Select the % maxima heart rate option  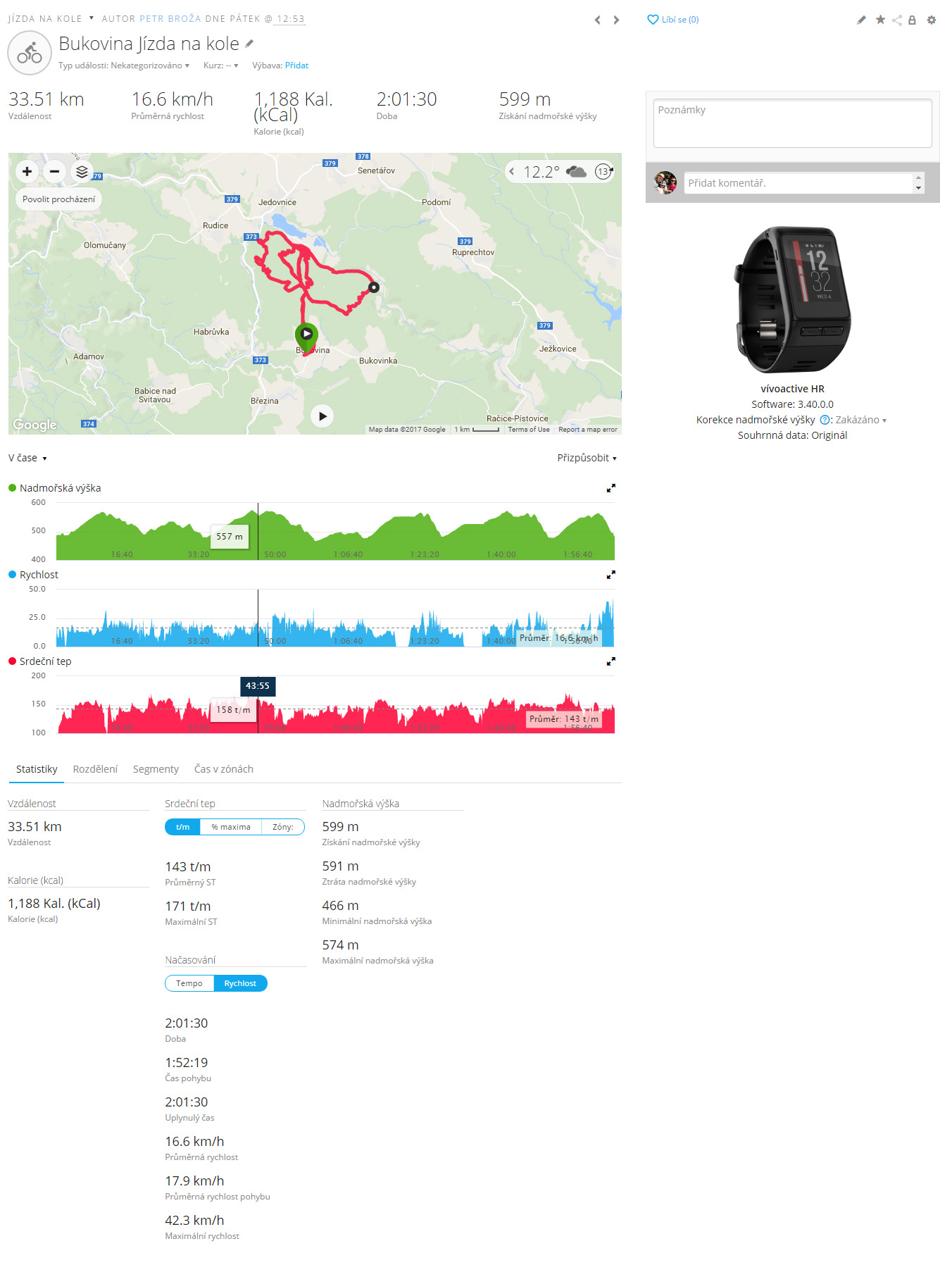click(x=231, y=827)
